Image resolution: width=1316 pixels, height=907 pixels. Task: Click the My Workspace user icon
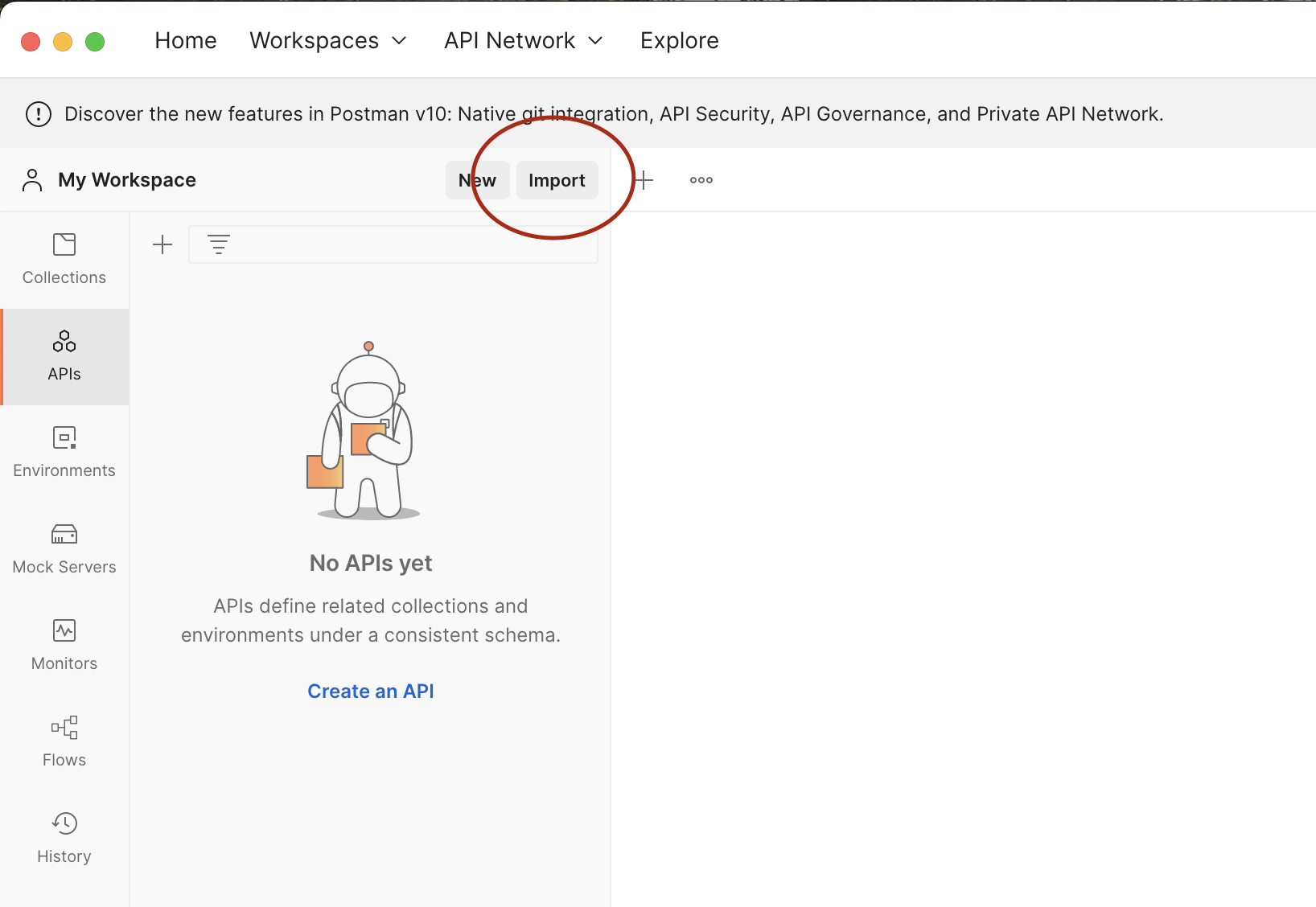coord(32,180)
